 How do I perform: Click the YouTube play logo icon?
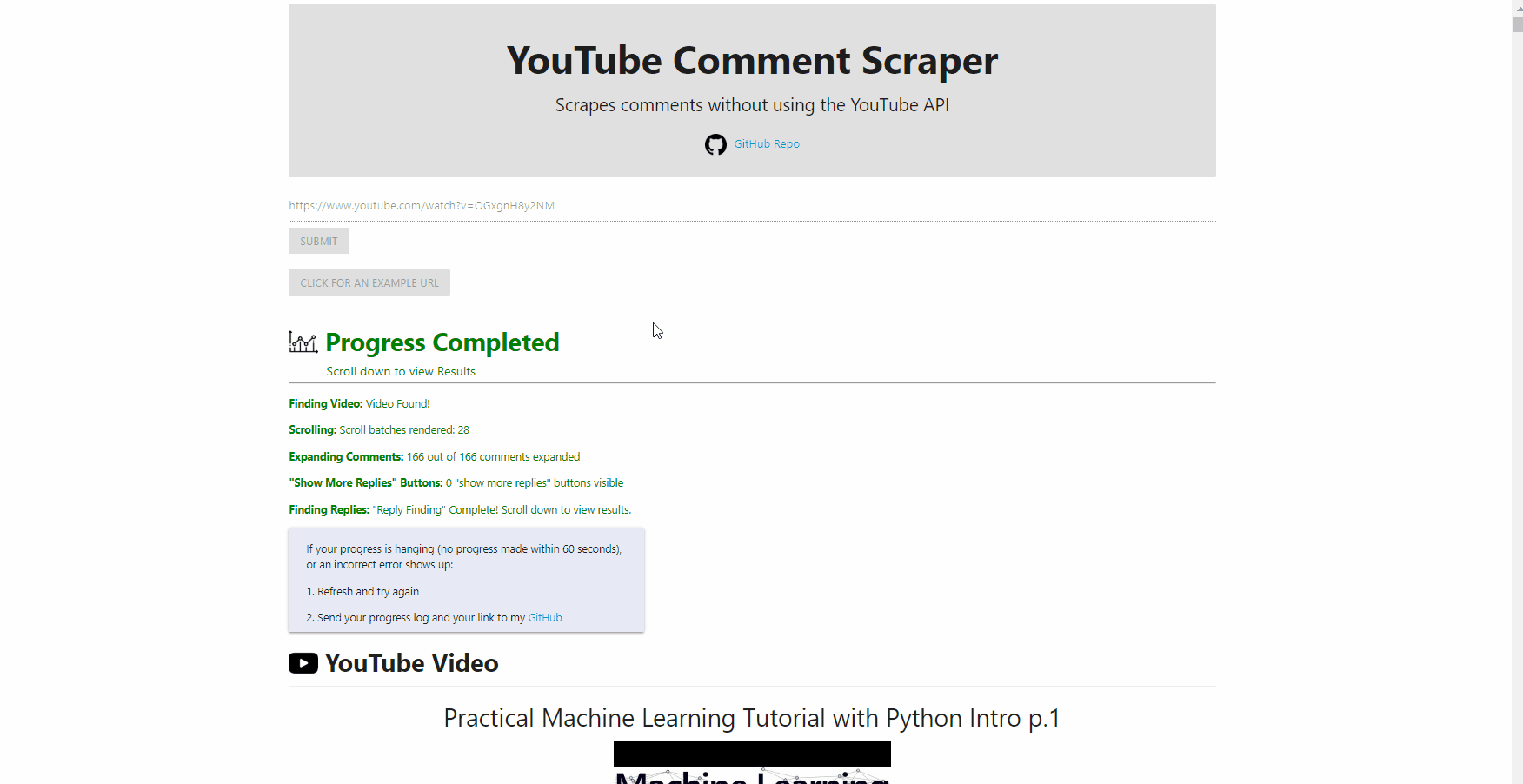tap(303, 663)
